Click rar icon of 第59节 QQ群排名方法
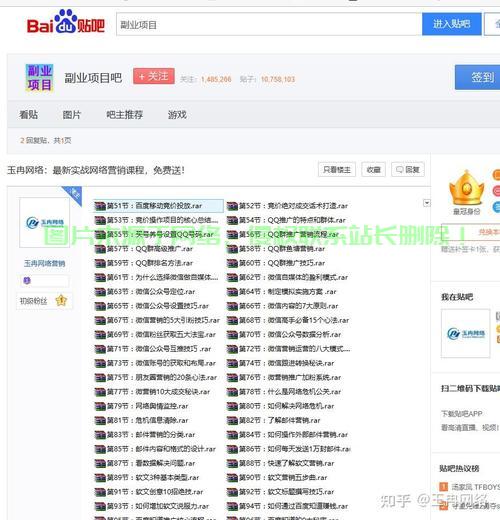The image size is (500, 520). [x=100, y=263]
